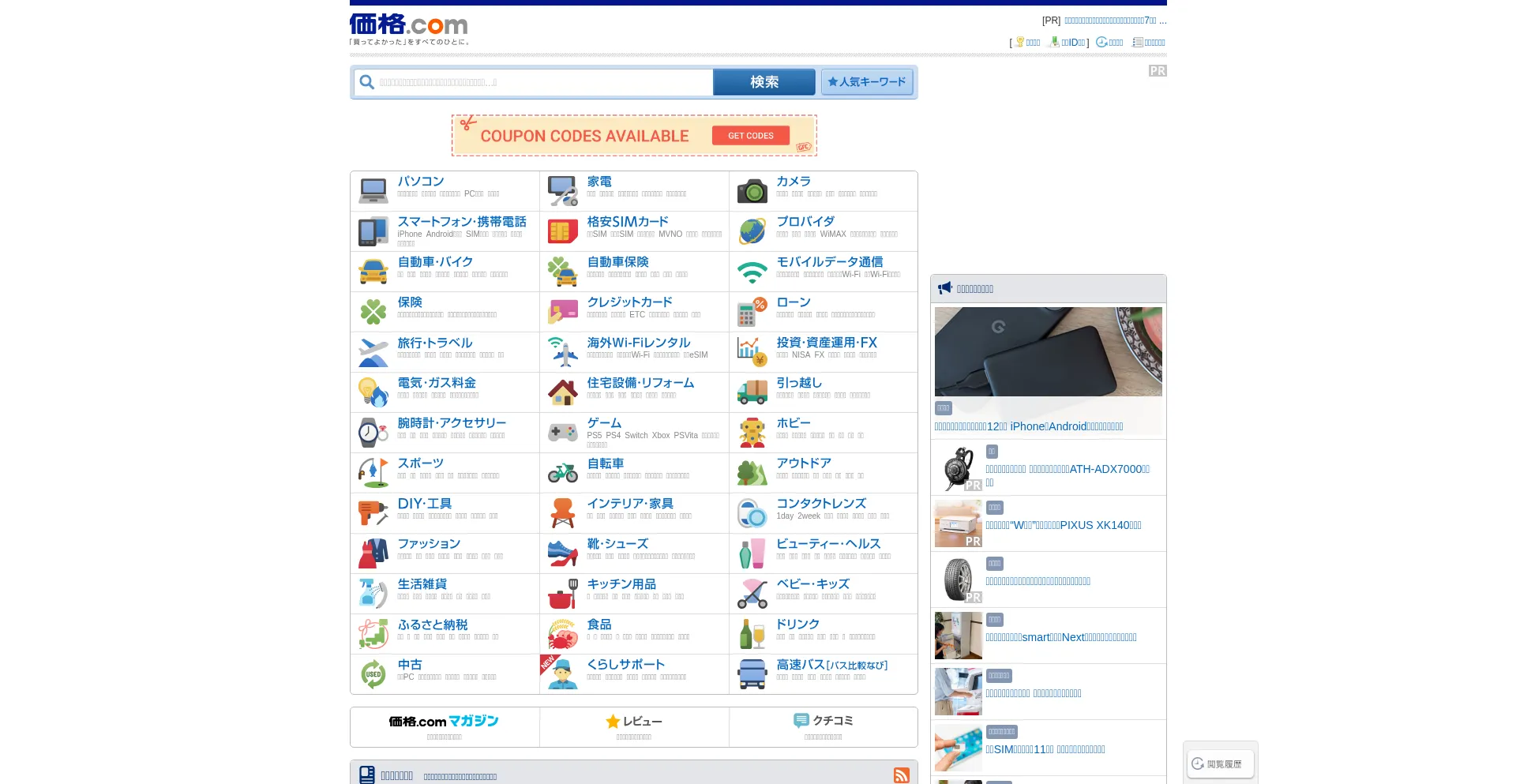Click the game controller icon
Viewport: 1516px width, 784px height.
point(562,433)
